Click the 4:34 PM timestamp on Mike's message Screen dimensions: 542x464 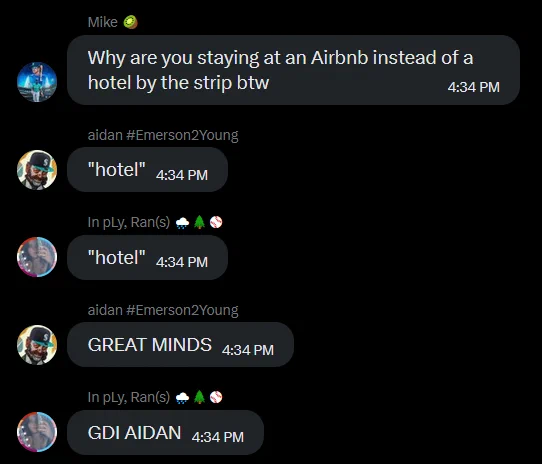[473, 87]
